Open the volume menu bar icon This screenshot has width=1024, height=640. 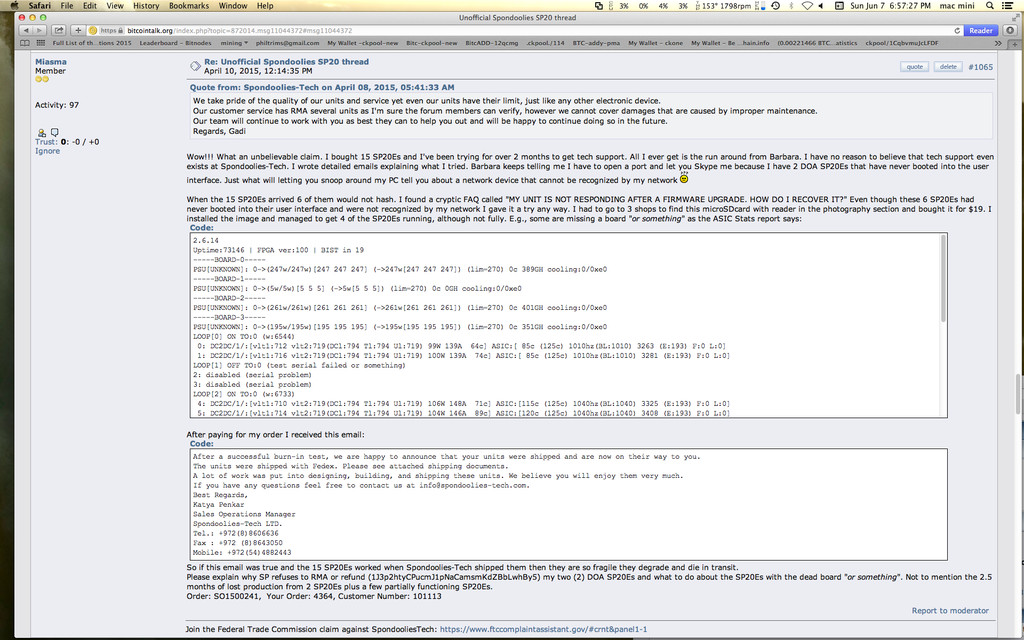(x=821, y=6)
